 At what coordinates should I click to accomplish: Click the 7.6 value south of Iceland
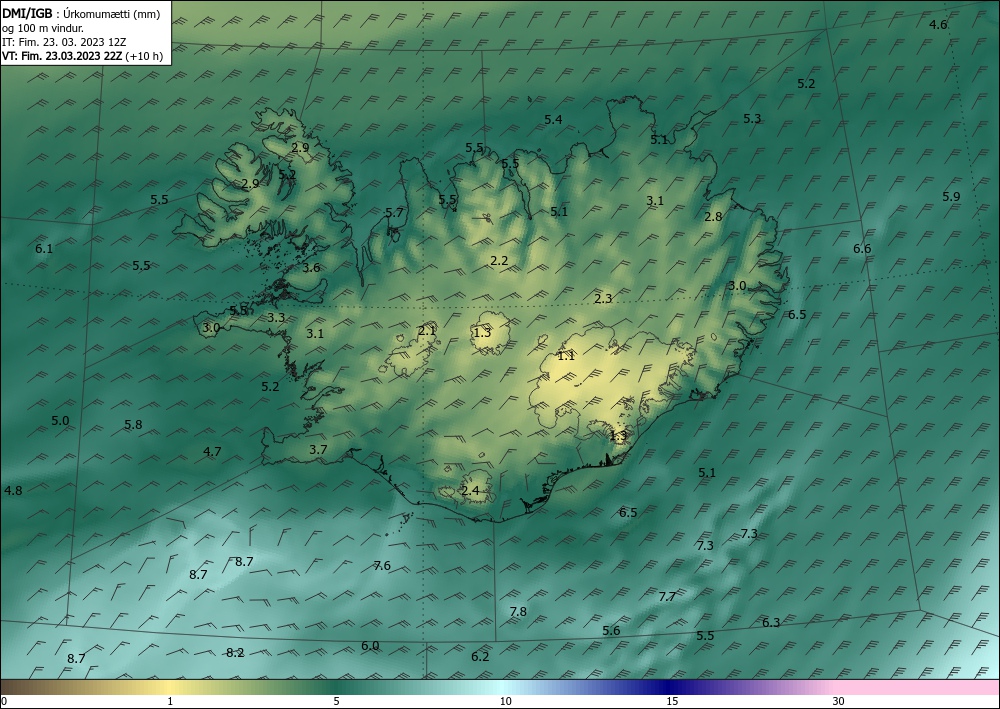381,566
